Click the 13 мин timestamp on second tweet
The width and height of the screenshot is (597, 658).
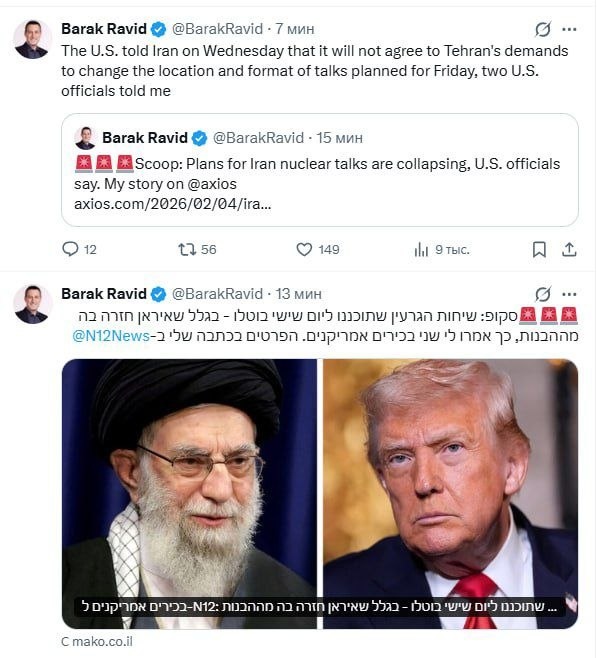[x=298, y=294]
